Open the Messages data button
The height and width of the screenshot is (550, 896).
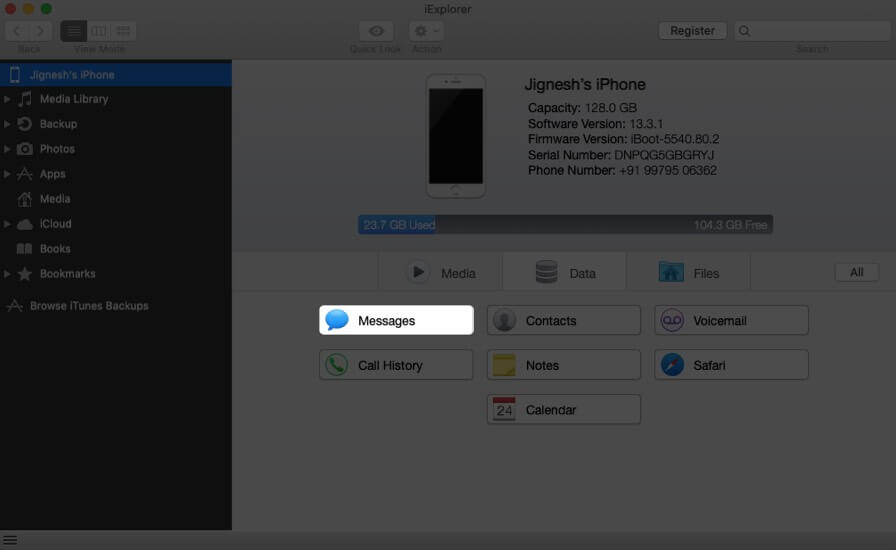[x=396, y=320]
